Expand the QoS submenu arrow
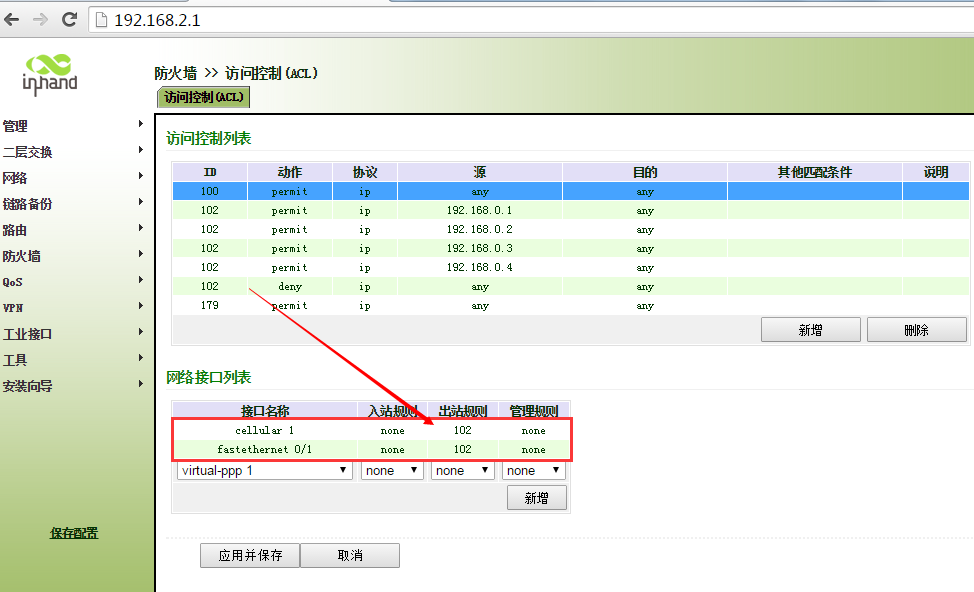 pos(141,280)
